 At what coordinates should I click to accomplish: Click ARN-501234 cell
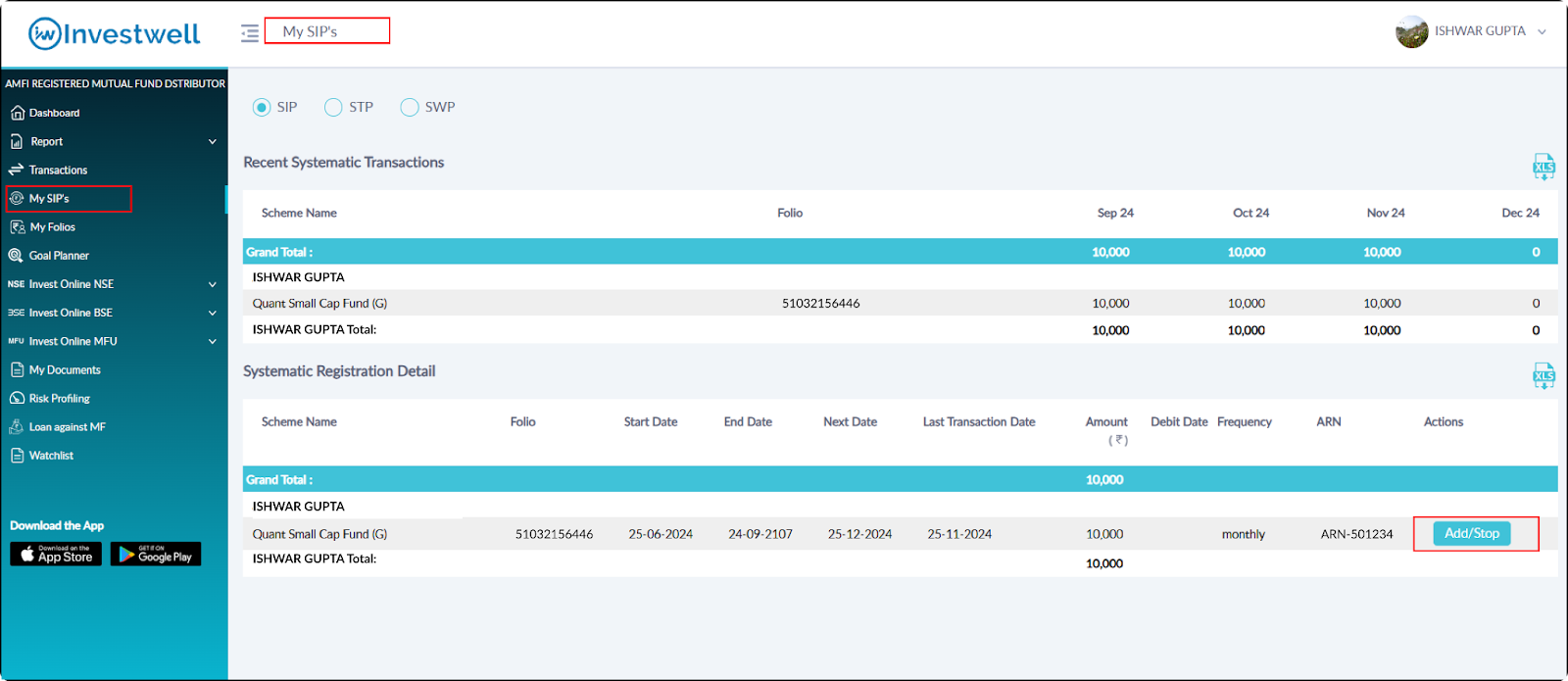click(x=1356, y=534)
